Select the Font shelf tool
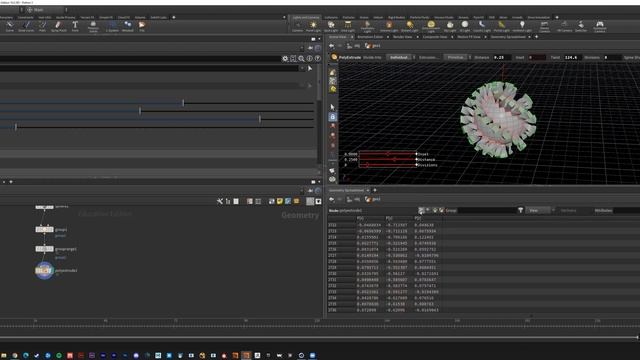Screen dimensions: 640x360 (x=75, y=27)
